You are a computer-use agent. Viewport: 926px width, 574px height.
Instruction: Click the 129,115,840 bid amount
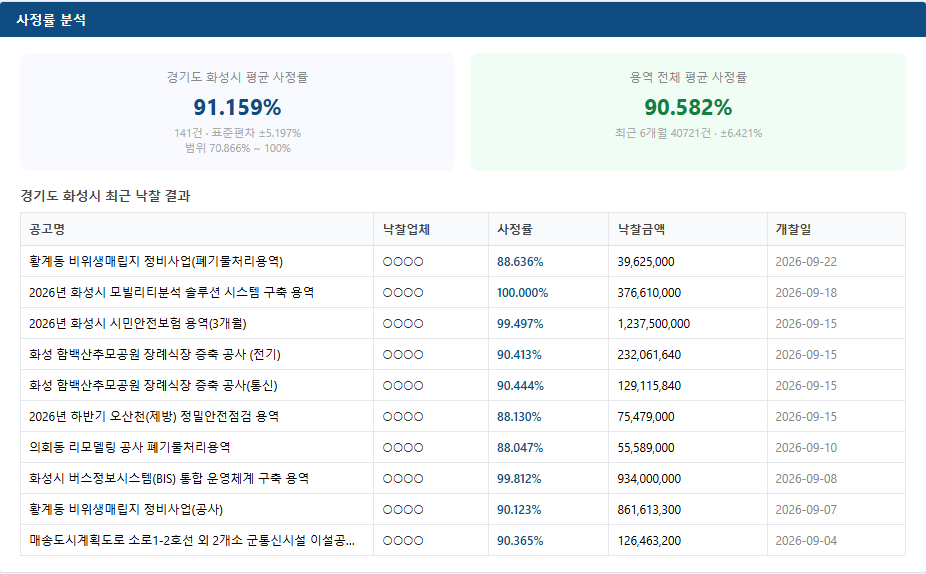coord(649,386)
